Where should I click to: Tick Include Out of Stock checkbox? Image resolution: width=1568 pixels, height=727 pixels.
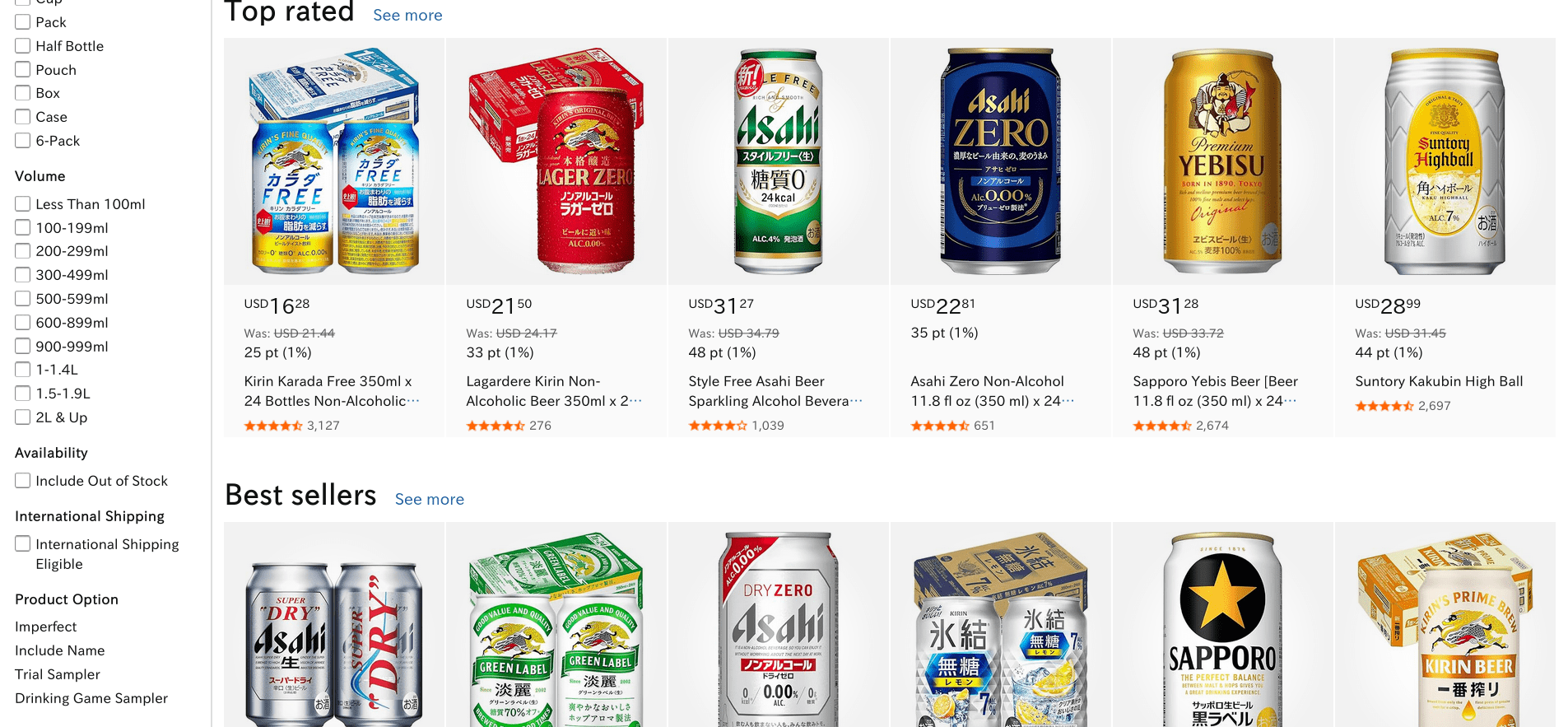click(23, 481)
